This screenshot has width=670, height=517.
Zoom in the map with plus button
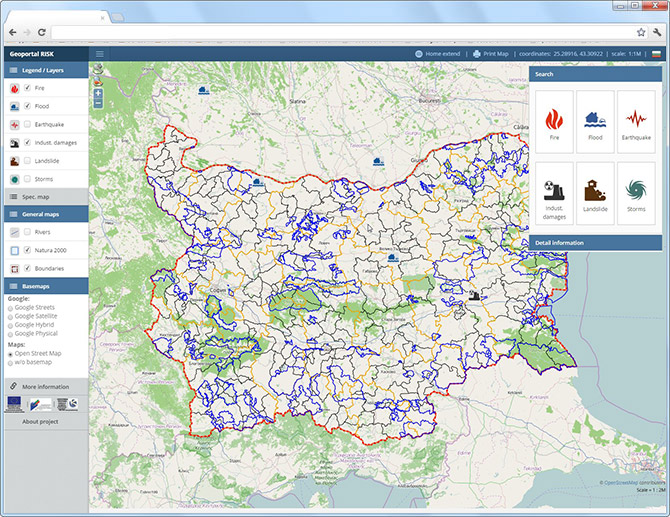click(98, 93)
